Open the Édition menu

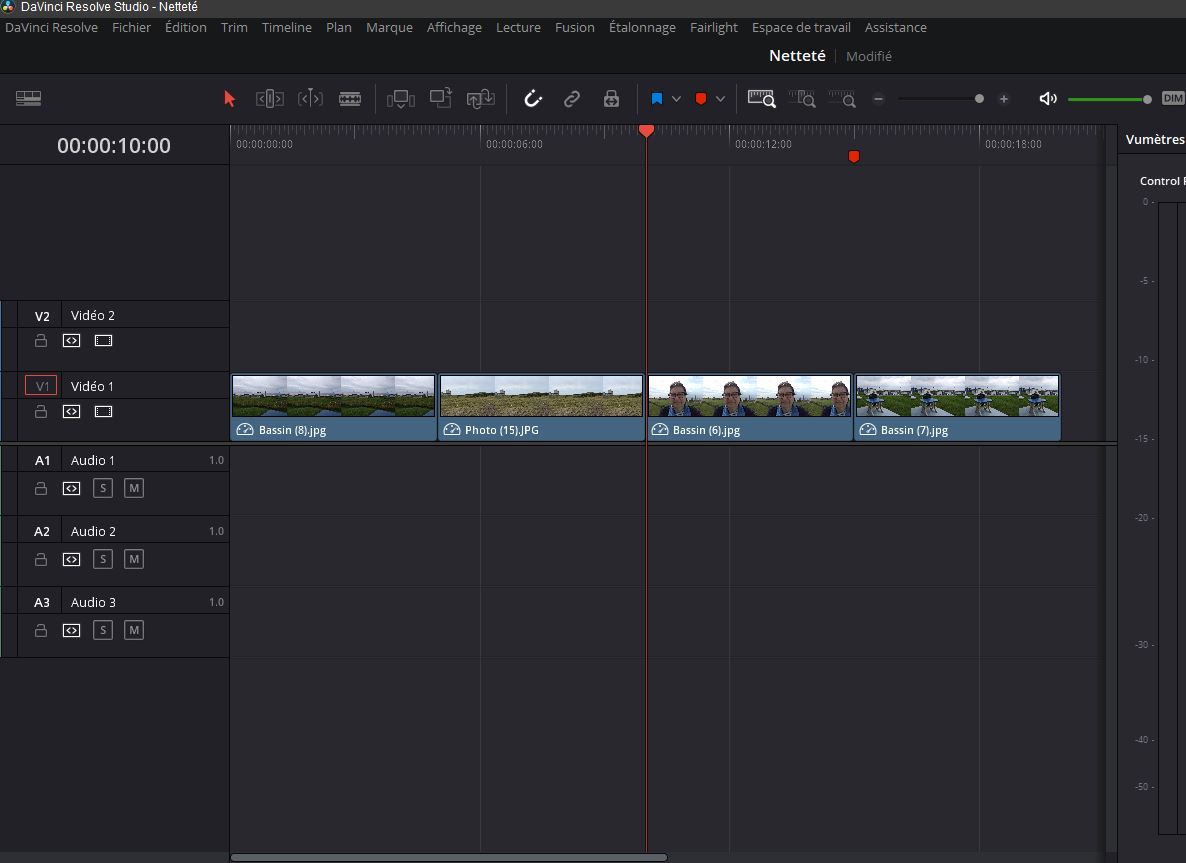185,27
